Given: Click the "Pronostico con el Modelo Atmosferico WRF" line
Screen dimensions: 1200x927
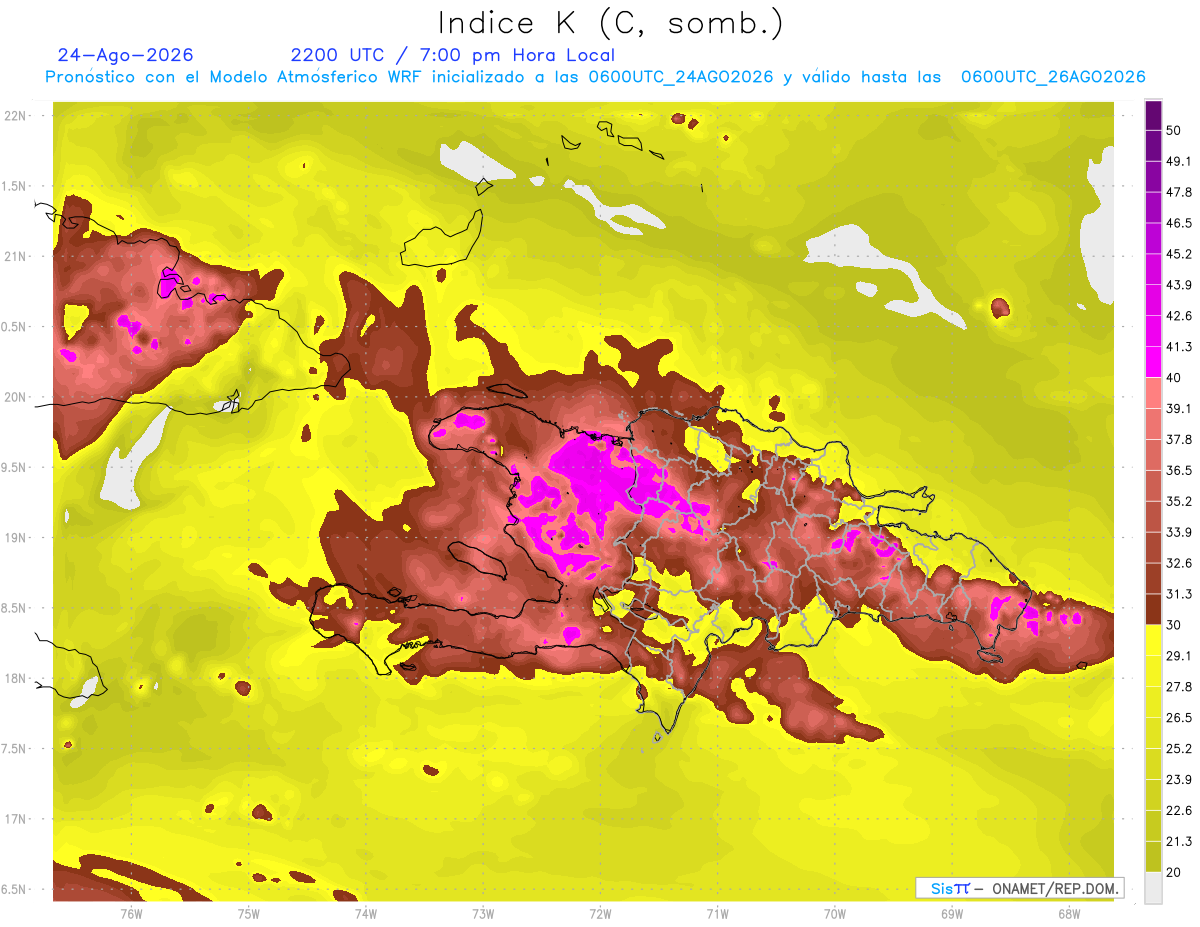Looking at the screenshot, I should click(x=595, y=77).
